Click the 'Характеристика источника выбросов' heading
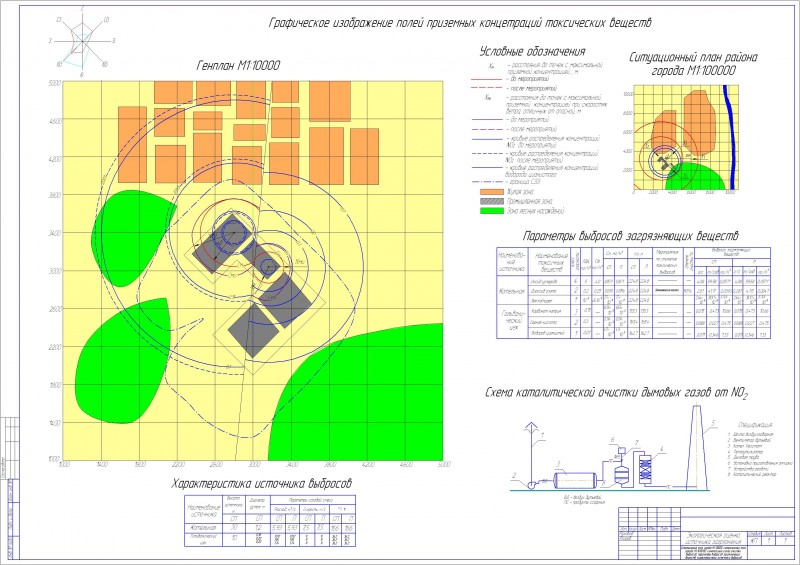 pyautogui.click(x=262, y=483)
